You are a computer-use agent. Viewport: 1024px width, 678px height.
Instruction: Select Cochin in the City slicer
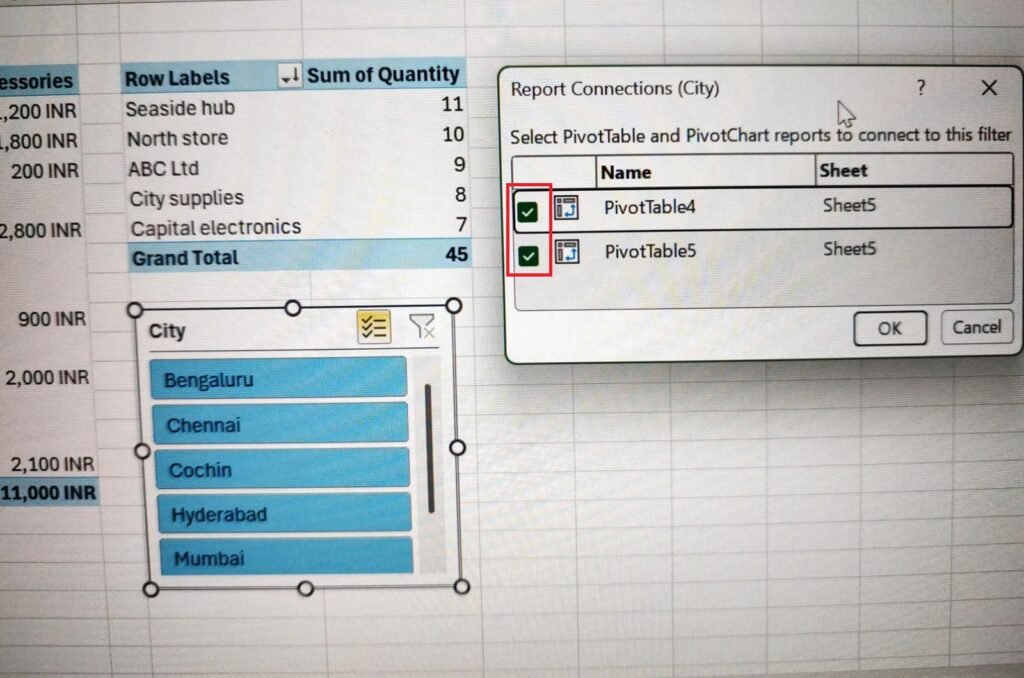click(283, 469)
